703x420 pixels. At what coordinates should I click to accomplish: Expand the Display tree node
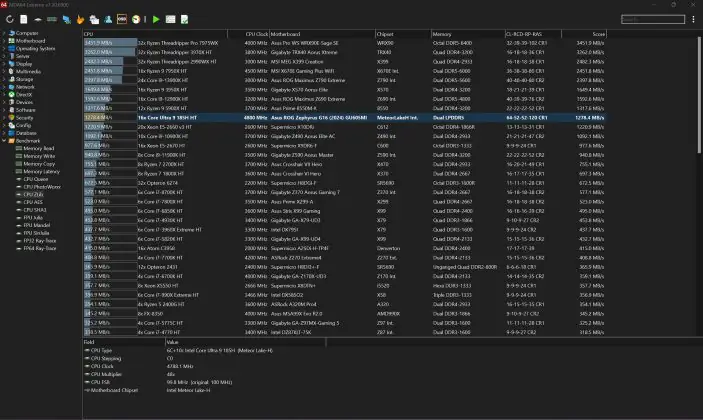click(x=4, y=64)
